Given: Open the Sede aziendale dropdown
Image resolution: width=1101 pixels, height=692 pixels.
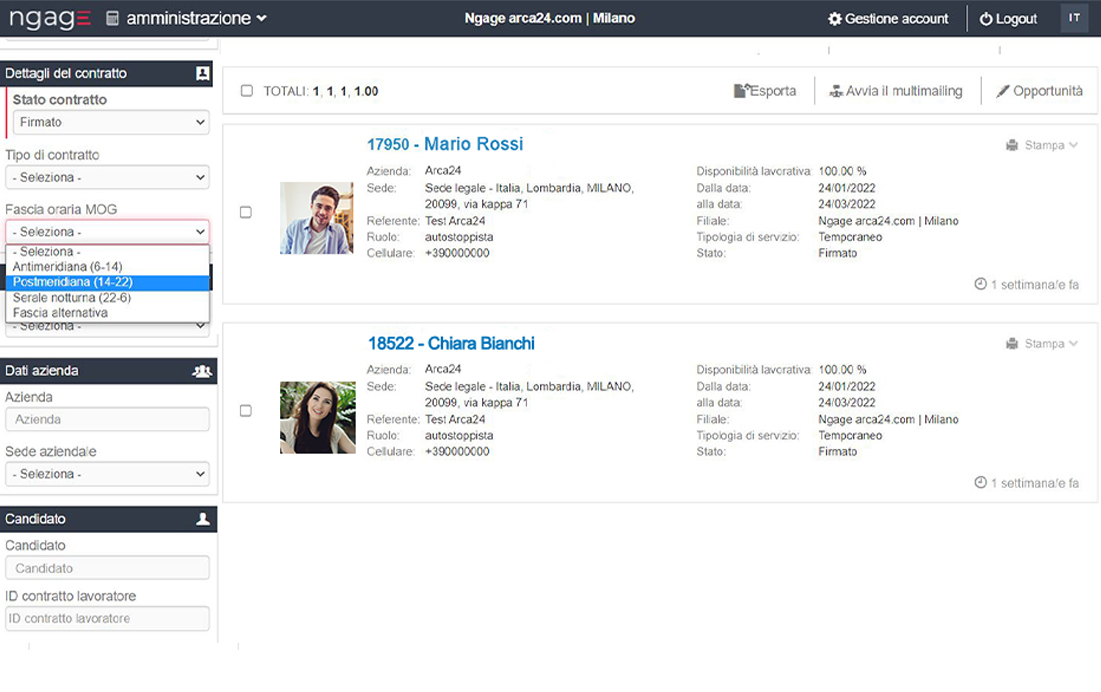Looking at the screenshot, I should 109,474.
